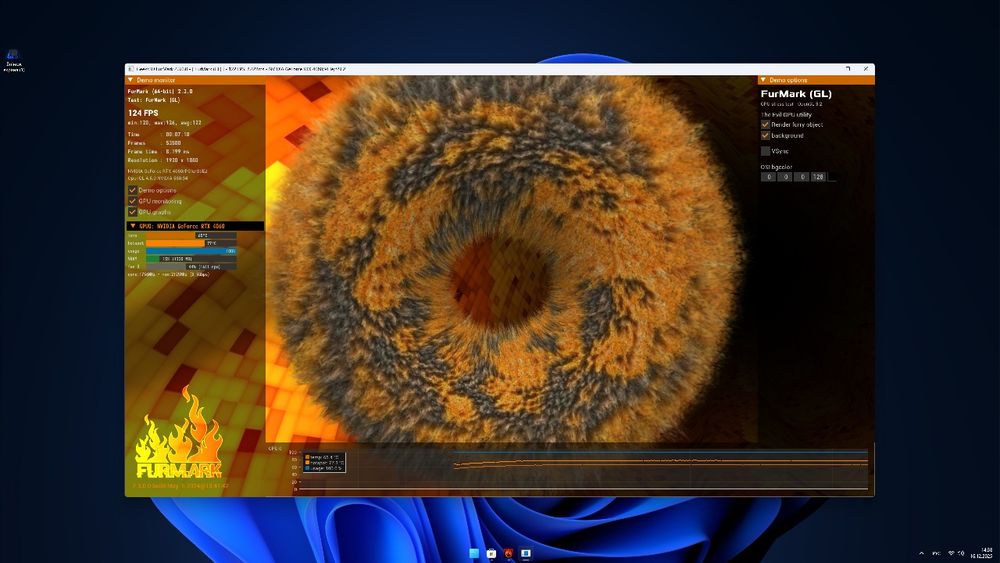1000x563 pixels.
Task: Disable Render furry object checkbox
Action: (x=765, y=124)
